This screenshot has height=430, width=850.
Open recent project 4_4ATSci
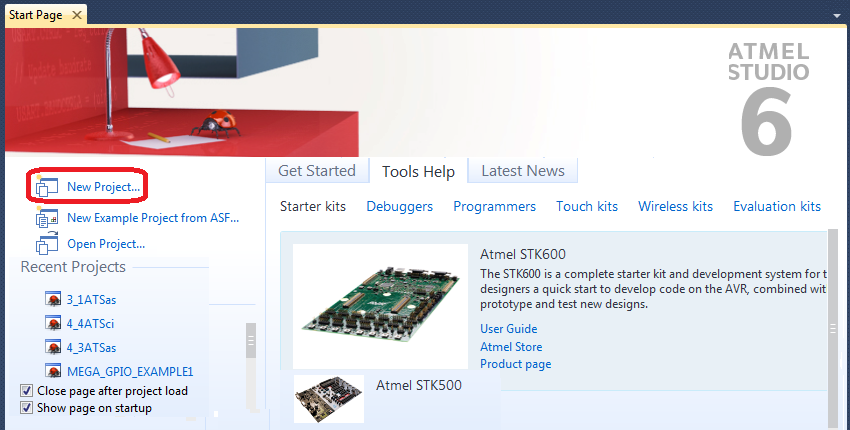pos(90,324)
